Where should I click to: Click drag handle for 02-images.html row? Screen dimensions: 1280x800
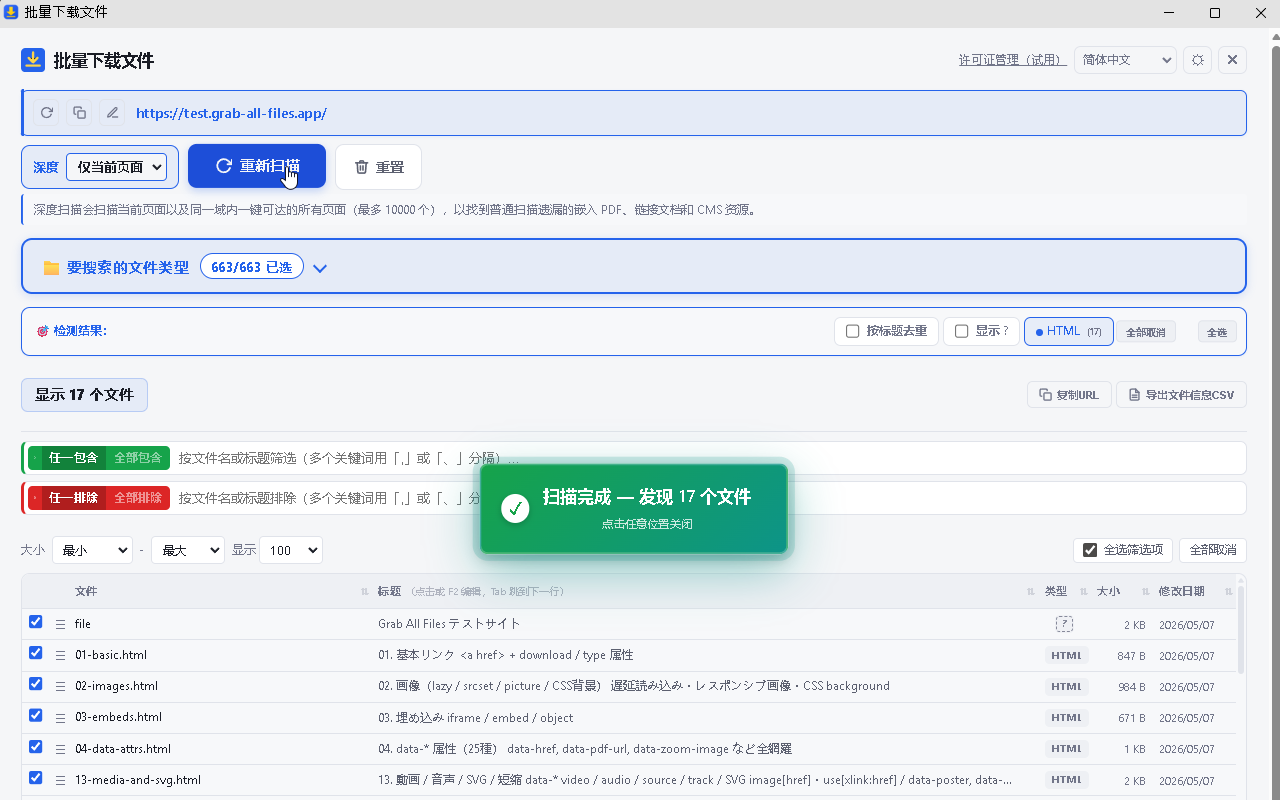pos(60,686)
